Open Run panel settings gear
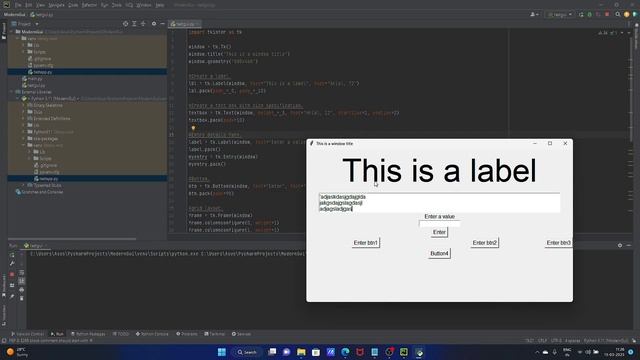Image resolution: width=640 pixels, height=360 pixels. pos(620,245)
